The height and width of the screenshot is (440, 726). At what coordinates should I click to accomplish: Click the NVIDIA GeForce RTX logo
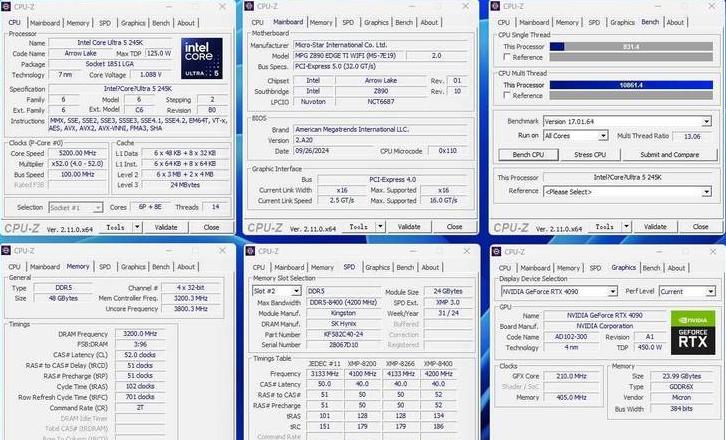tap(693, 333)
